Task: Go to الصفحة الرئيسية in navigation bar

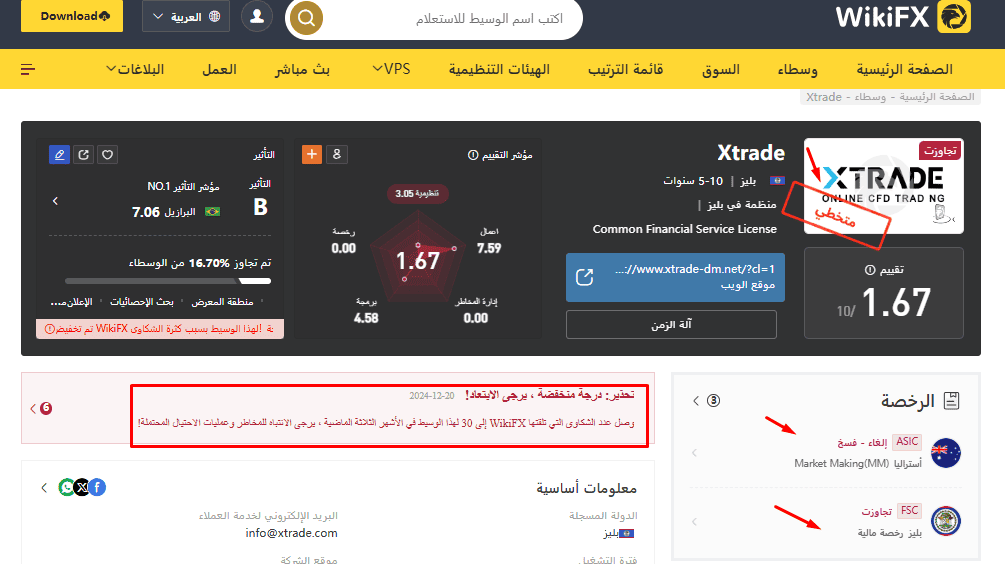Action: [x=904, y=69]
